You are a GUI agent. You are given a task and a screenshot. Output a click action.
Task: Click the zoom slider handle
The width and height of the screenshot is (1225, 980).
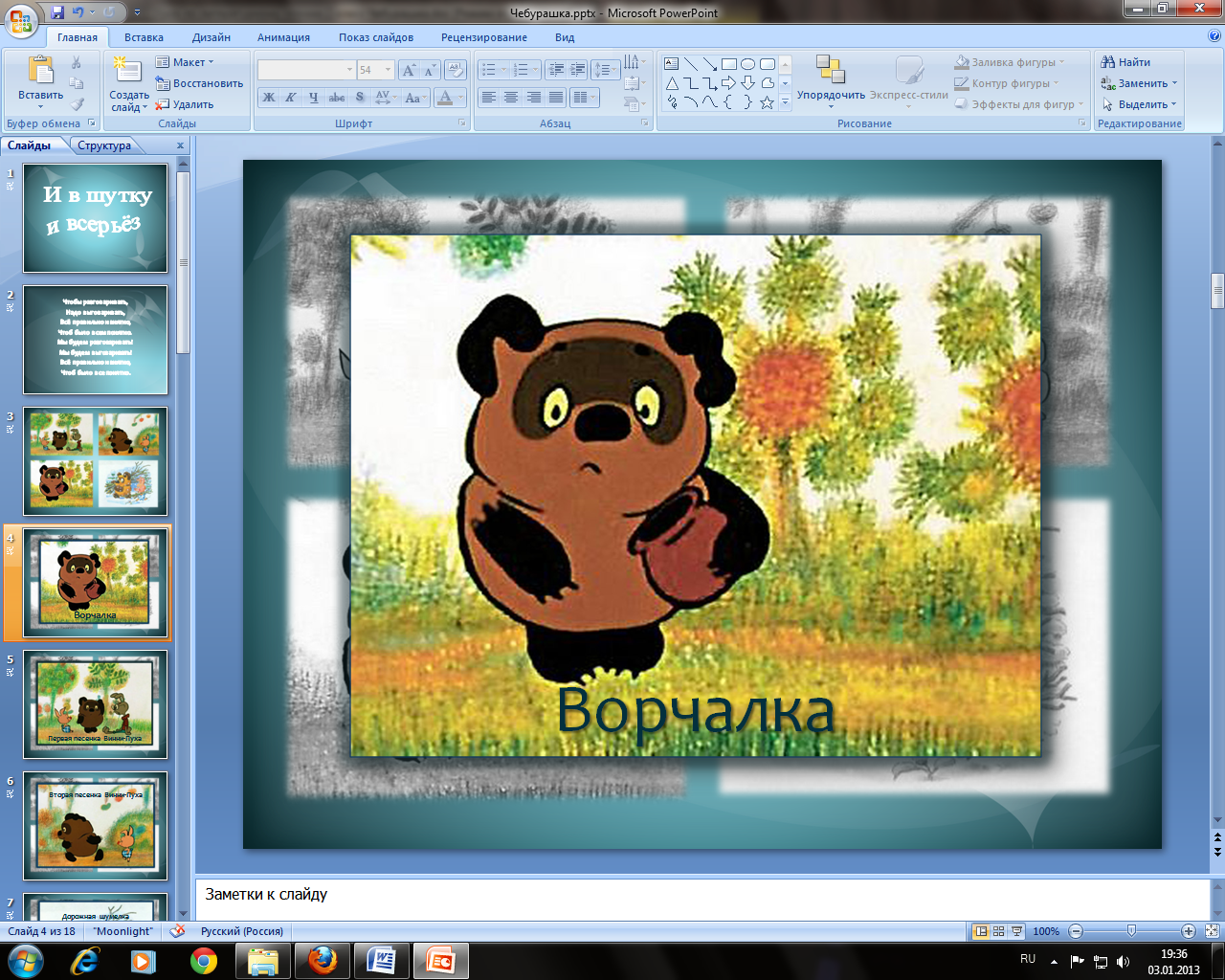[1132, 930]
